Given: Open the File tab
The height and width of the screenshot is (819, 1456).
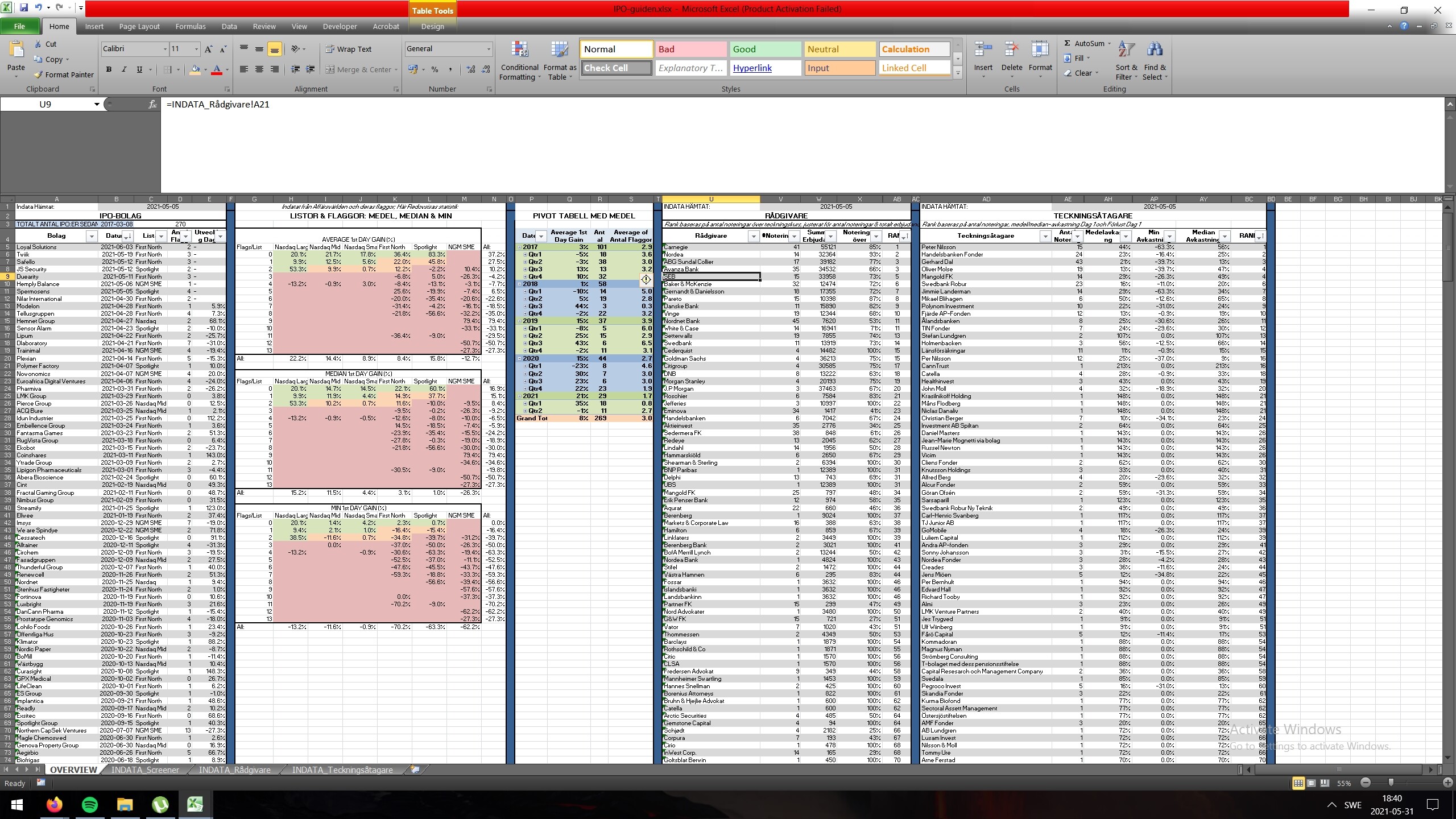Looking at the screenshot, I should (19, 26).
